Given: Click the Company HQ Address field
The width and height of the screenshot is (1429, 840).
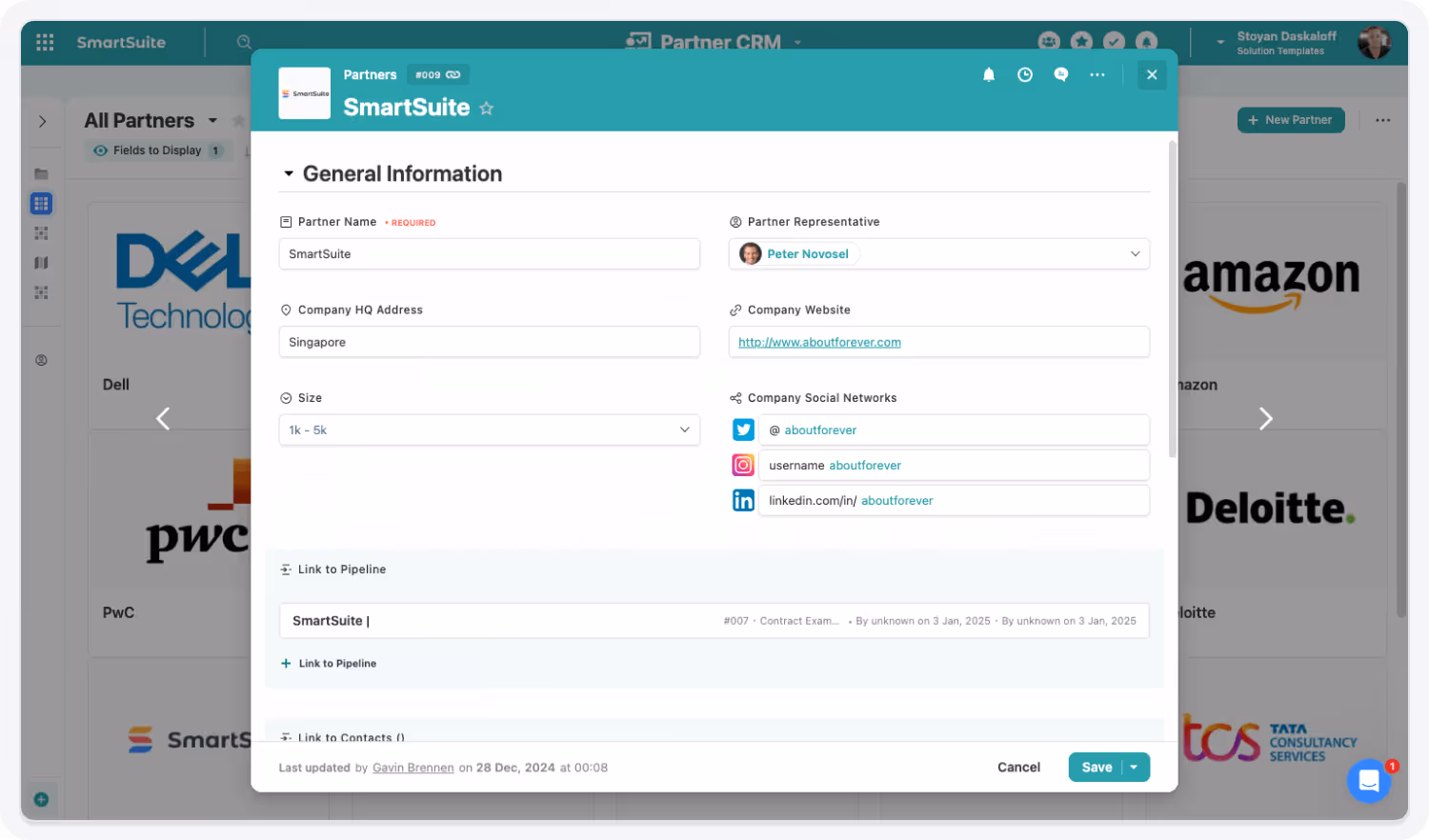Looking at the screenshot, I should point(490,342).
